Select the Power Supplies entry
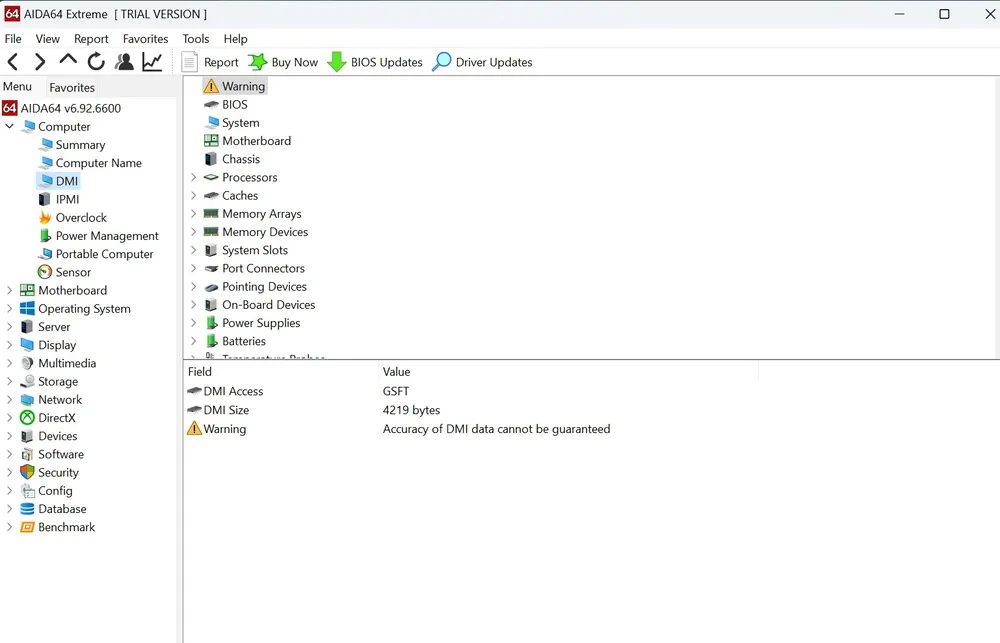 (x=261, y=323)
